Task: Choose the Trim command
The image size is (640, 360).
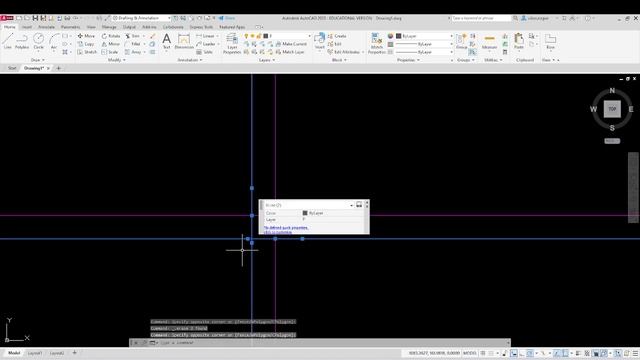Action: (133, 36)
